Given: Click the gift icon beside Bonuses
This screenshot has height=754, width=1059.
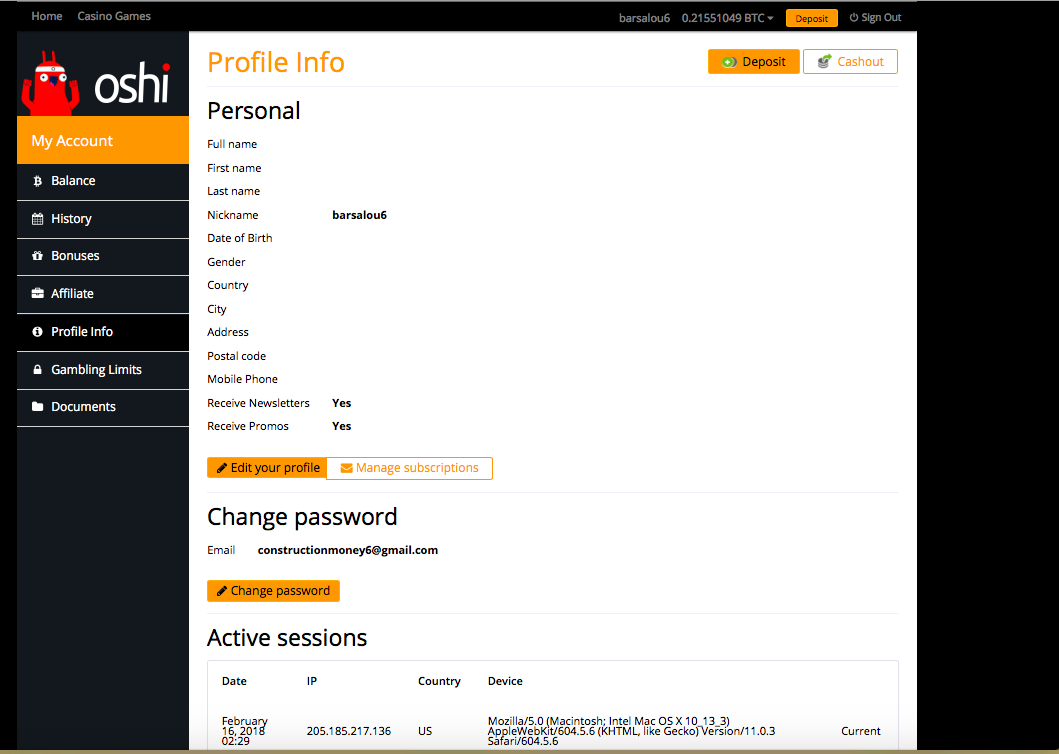Looking at the screenshot, I should coord(38,256).
